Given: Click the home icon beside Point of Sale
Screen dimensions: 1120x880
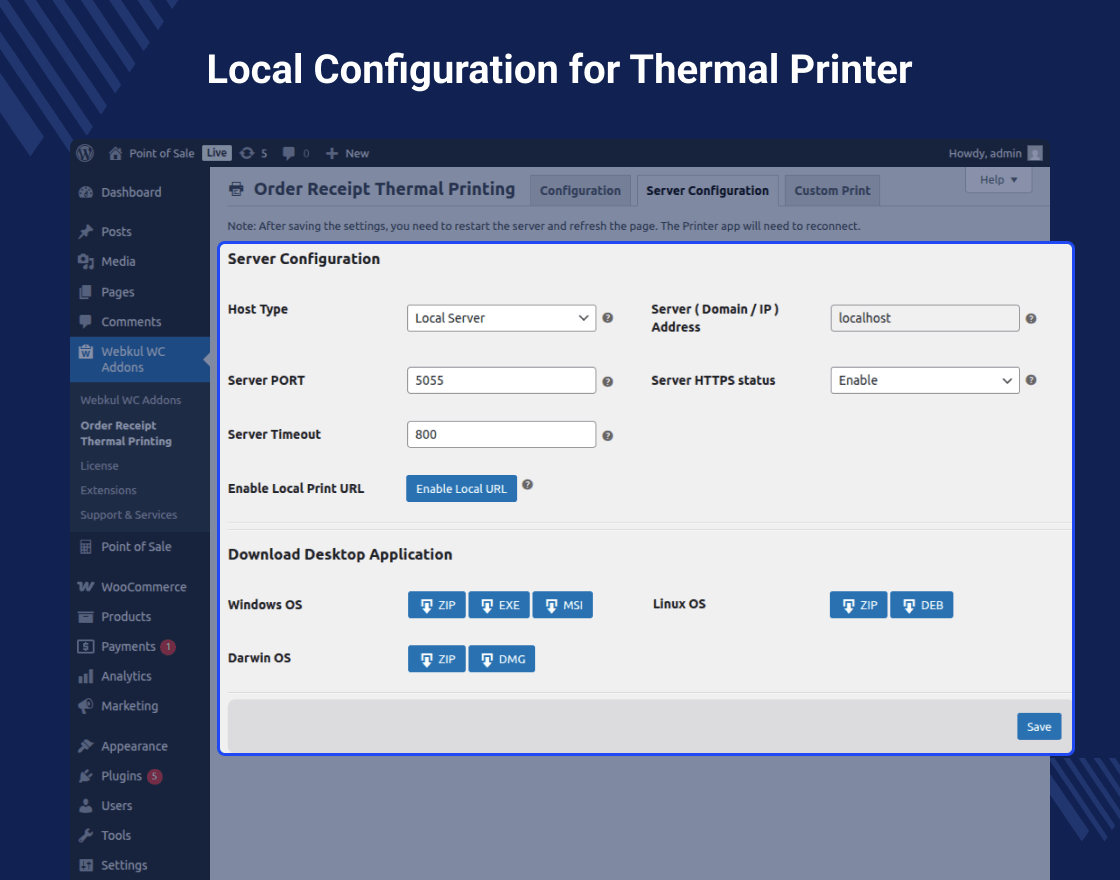Looking at the screenshot, I should (x=116, y=153).
